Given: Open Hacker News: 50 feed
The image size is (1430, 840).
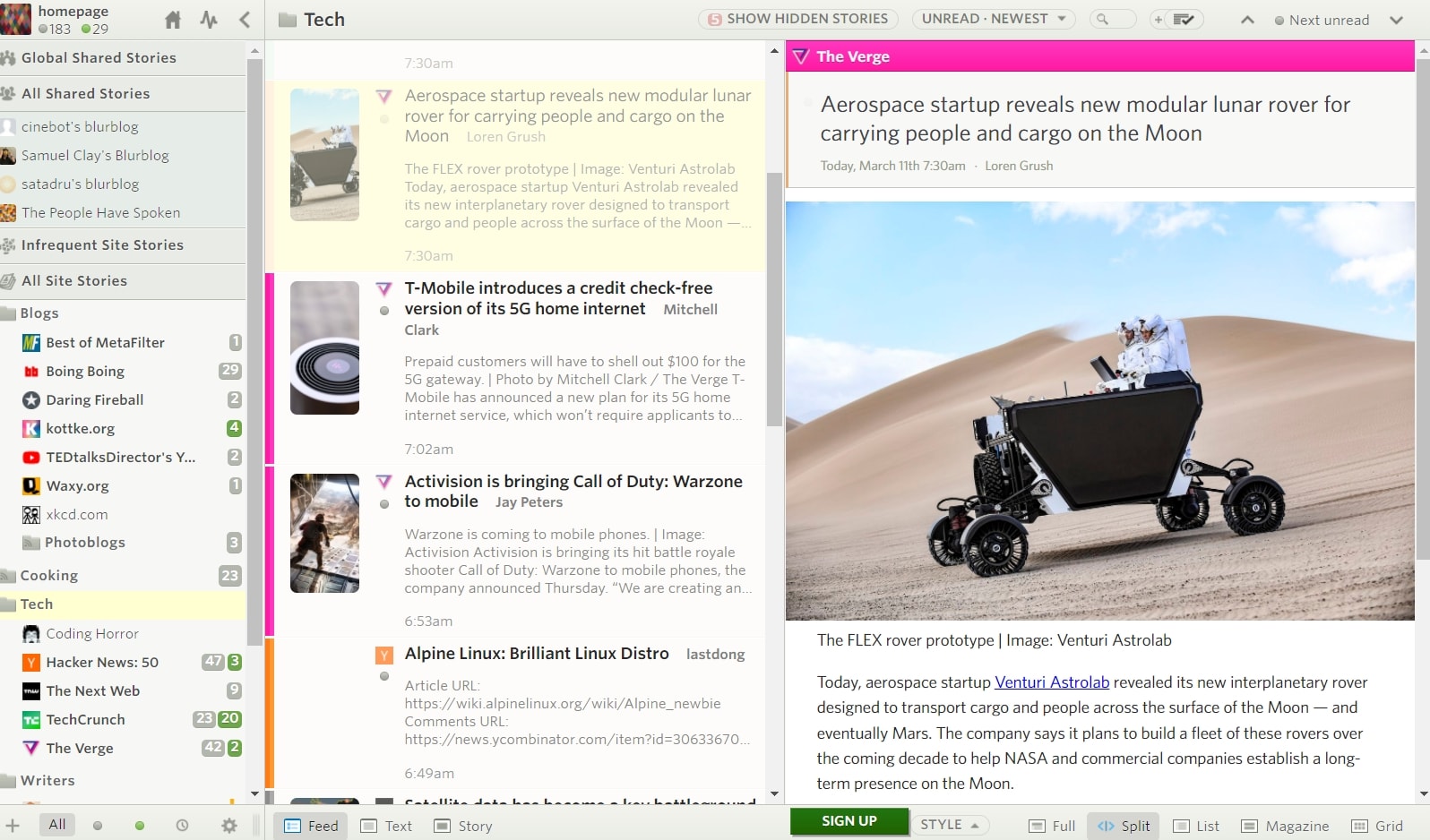Looking at the screenshot, I should pos(102,663).
